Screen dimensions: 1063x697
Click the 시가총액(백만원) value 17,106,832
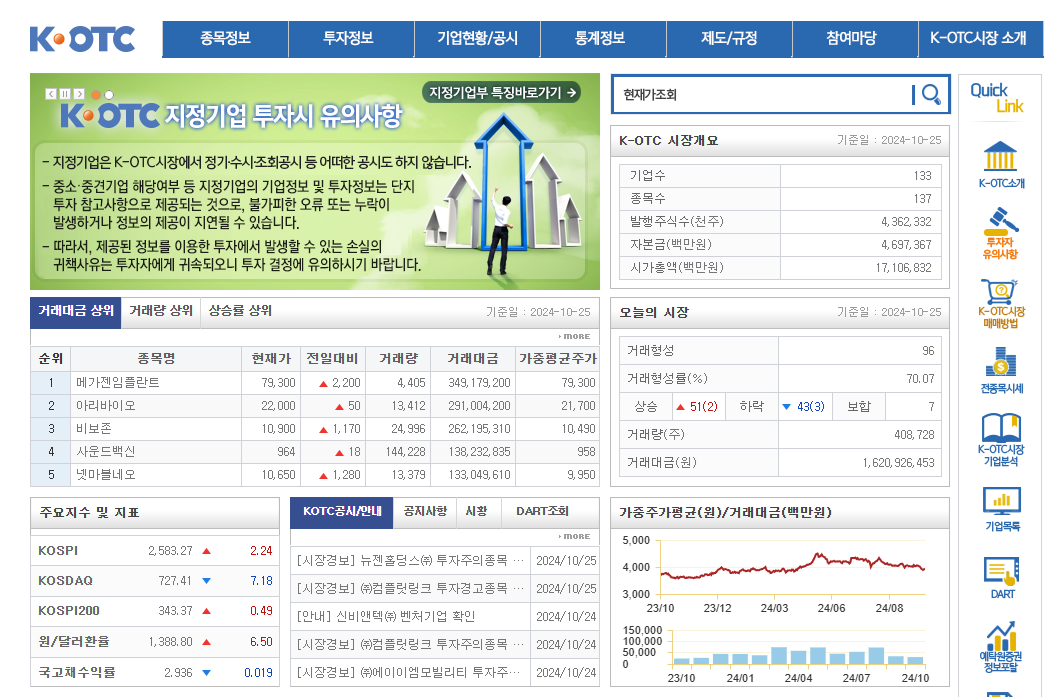point(903,268)
